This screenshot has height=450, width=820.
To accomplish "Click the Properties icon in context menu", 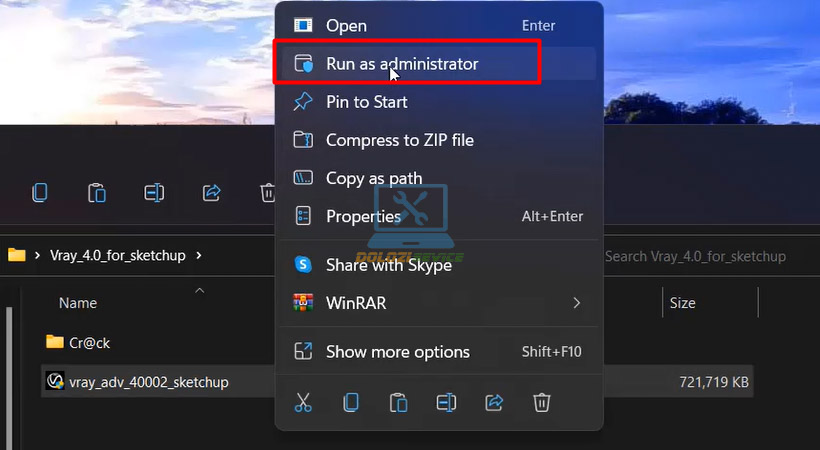I will coord(303,216).
